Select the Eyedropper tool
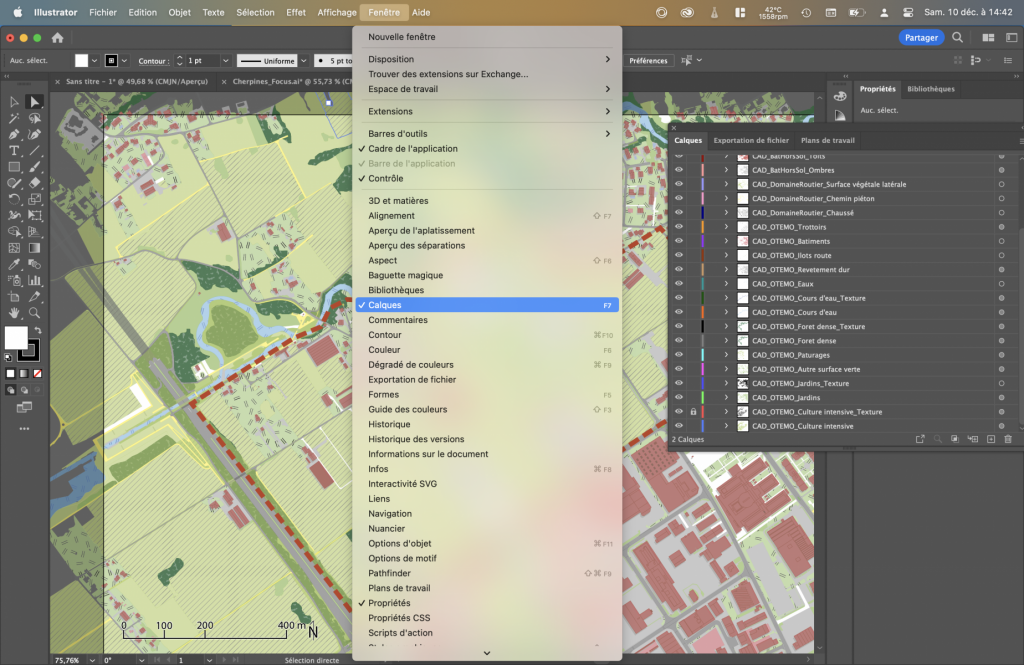The width and height of the screenshot is (1024, 665). 15,265
